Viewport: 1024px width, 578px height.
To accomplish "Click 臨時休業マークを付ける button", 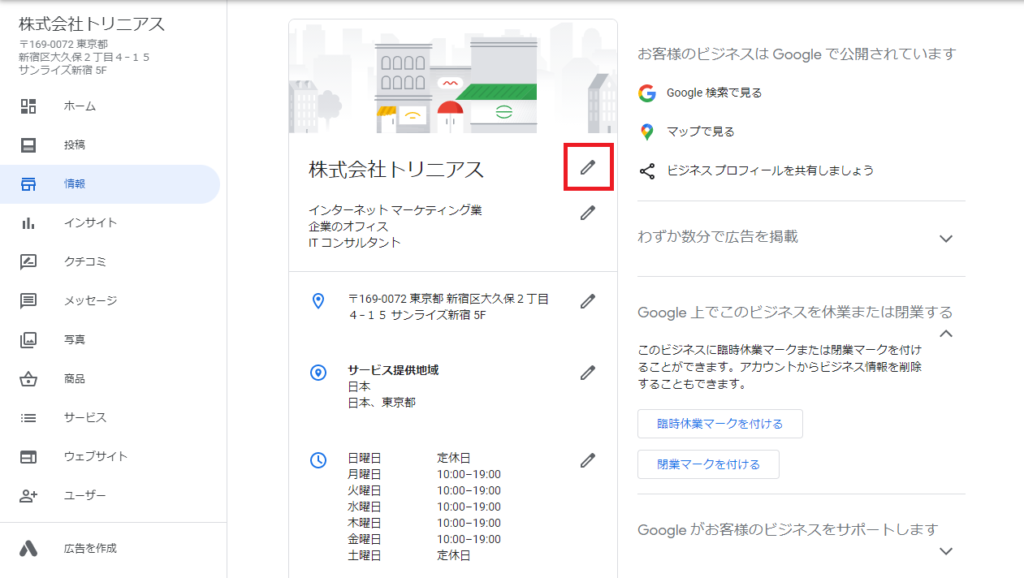I will [720, 424].
